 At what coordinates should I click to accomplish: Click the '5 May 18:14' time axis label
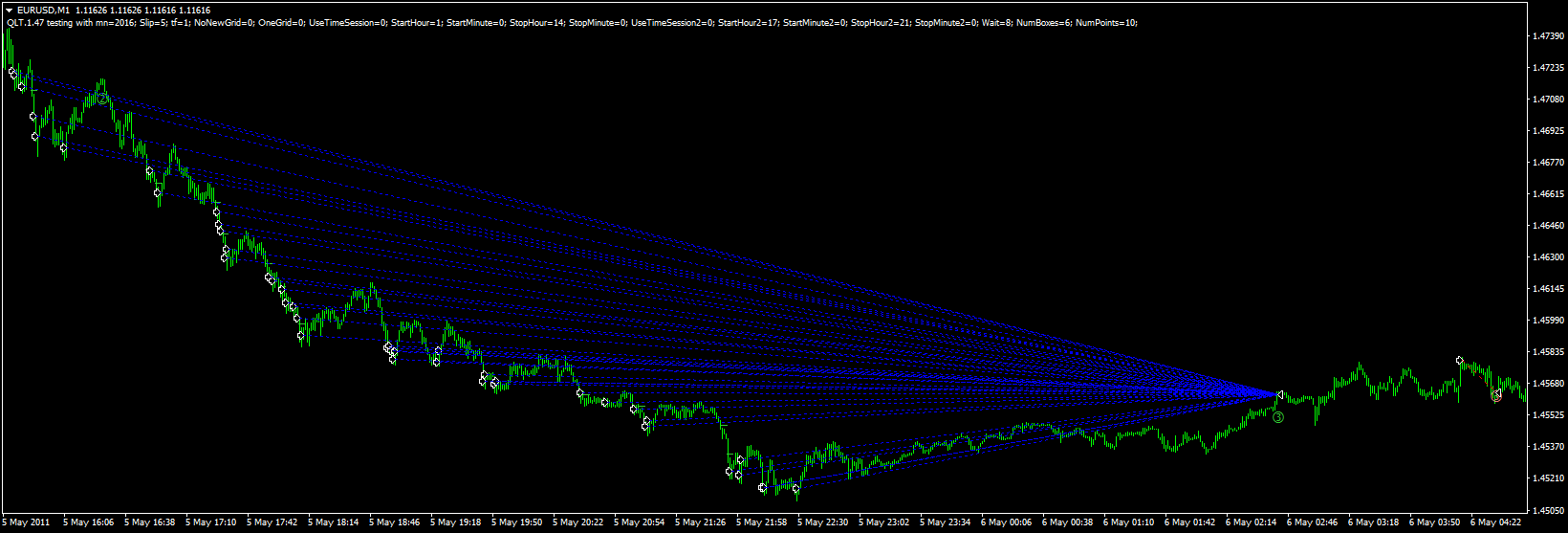pyautogui.click(x=334, y=522)
